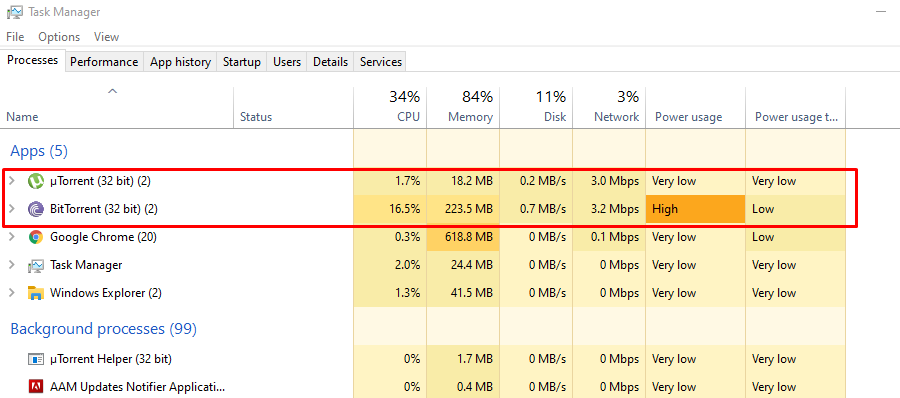Open the View menu
The image size is (900, 398).
[x=106, y=37]
